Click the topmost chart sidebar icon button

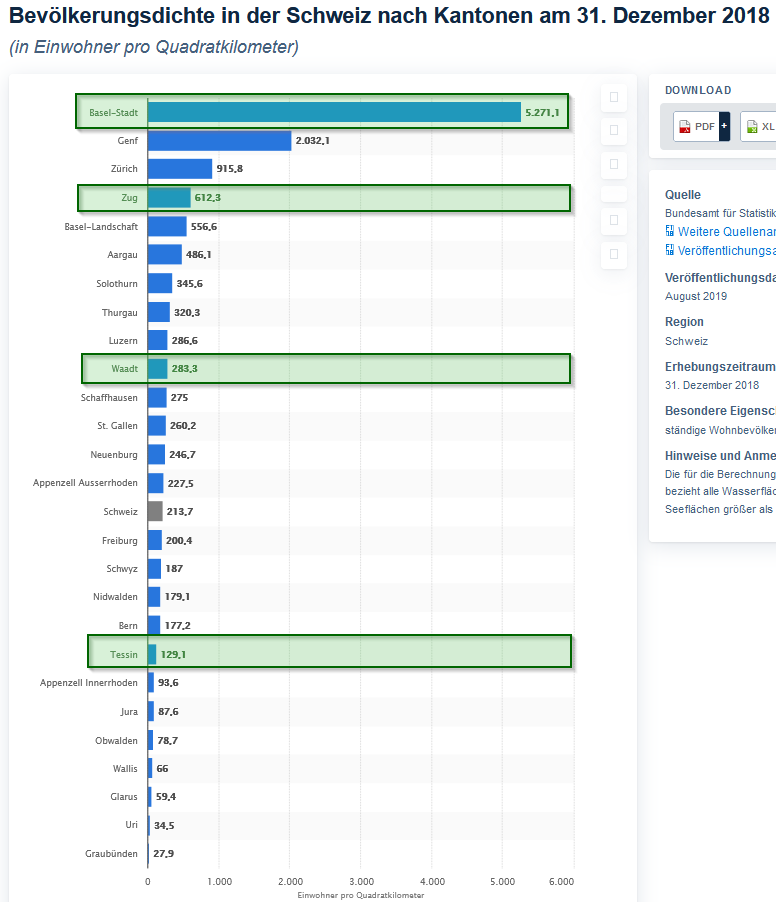[x=614, y=97]
